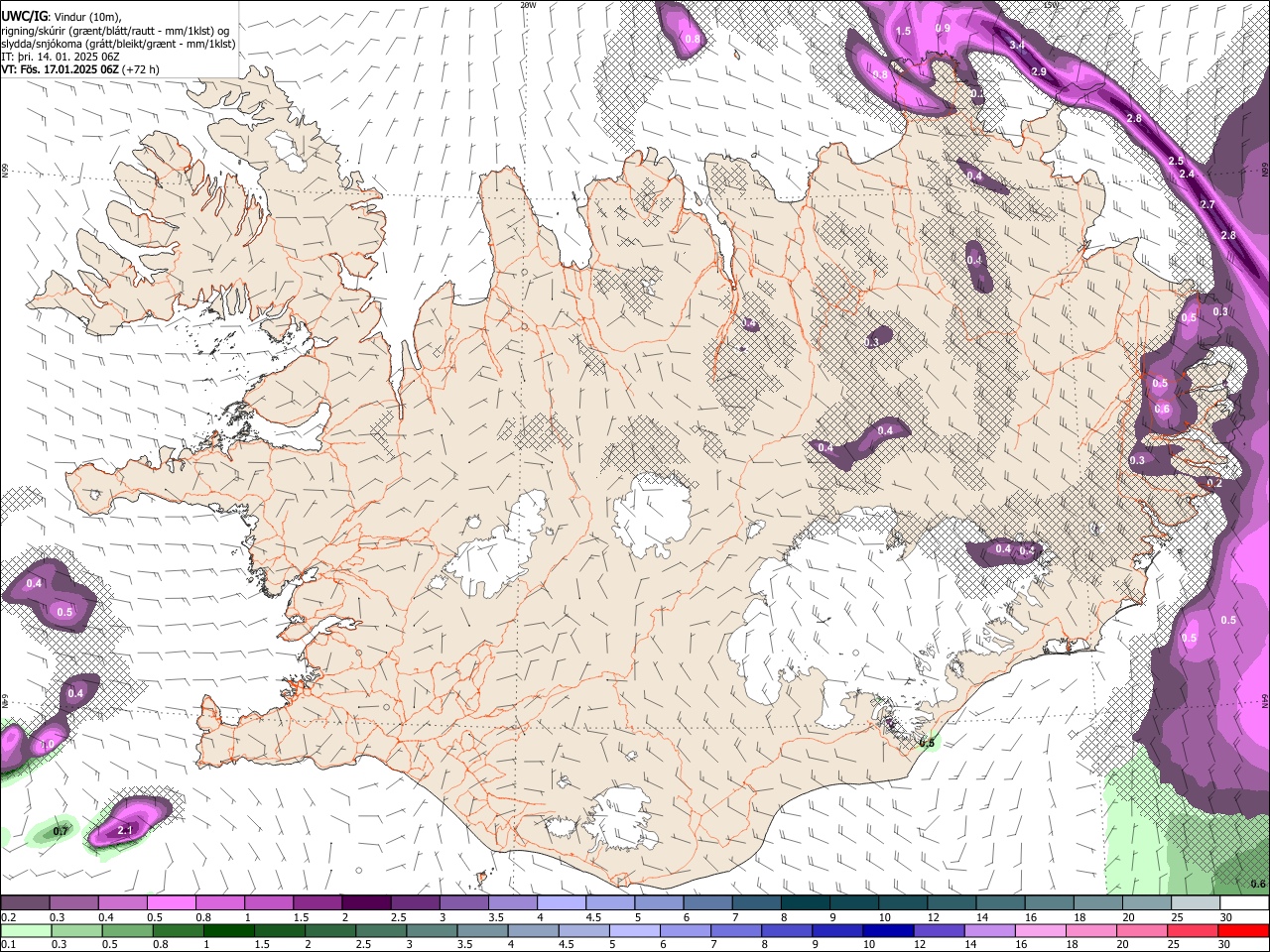Select the light lavender swatch starting at 4, upper row
The image size is (1270, 952).
pos(561,903)
